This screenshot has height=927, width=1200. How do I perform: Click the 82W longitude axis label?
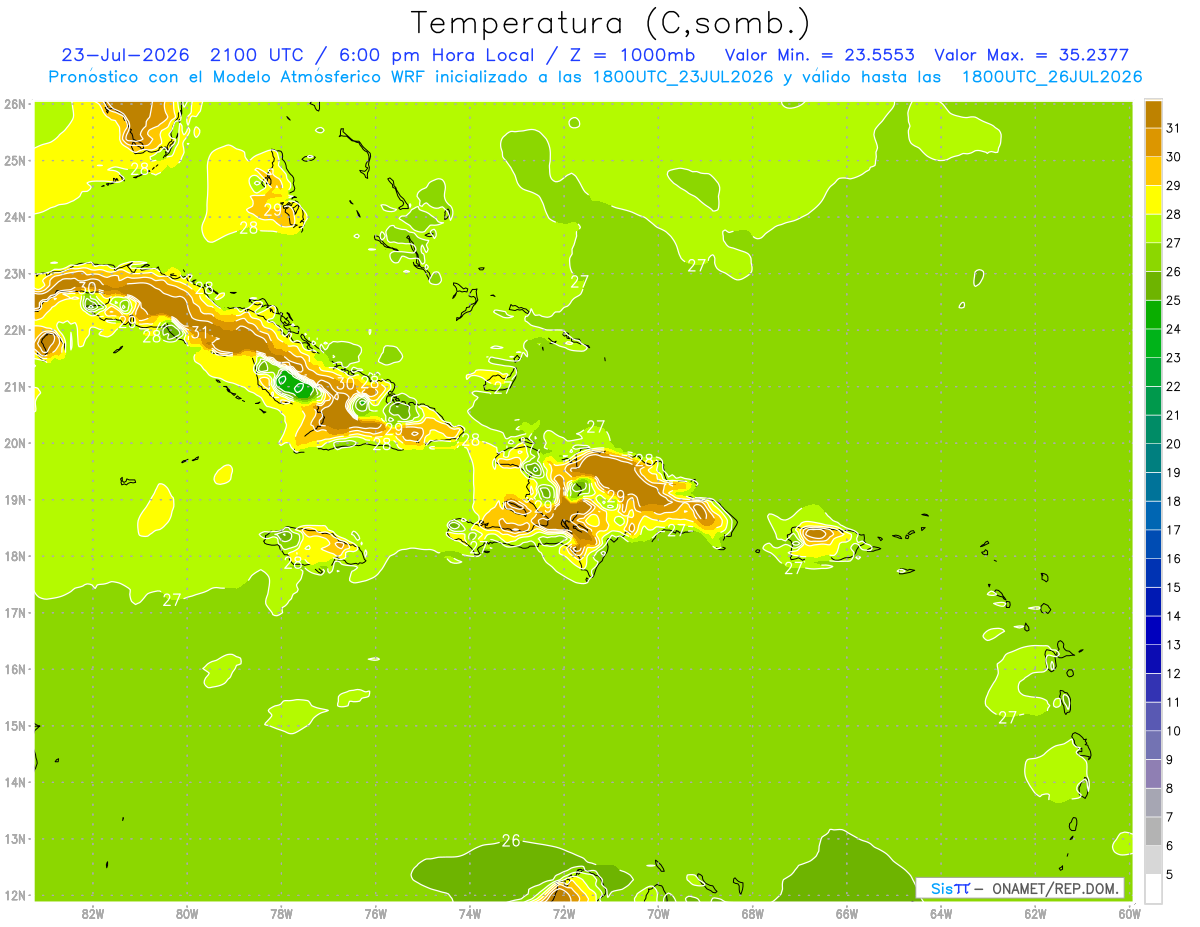(93, 913)
